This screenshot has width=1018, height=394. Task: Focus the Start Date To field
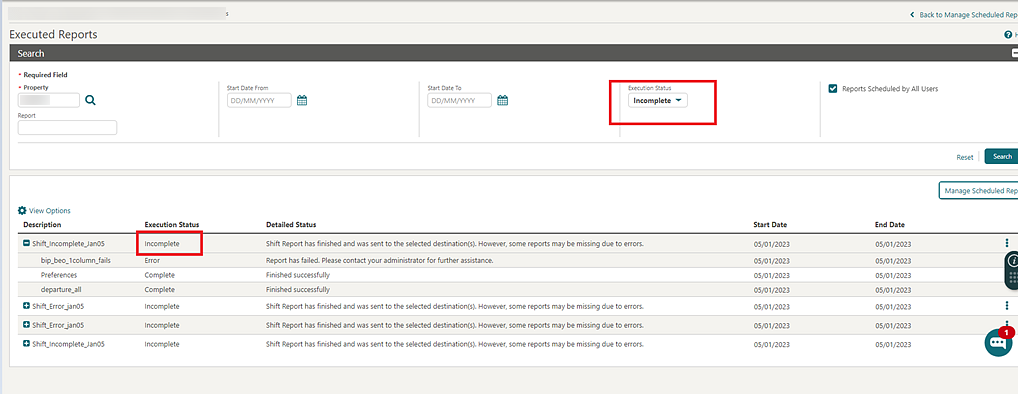(x=460, y=101)
